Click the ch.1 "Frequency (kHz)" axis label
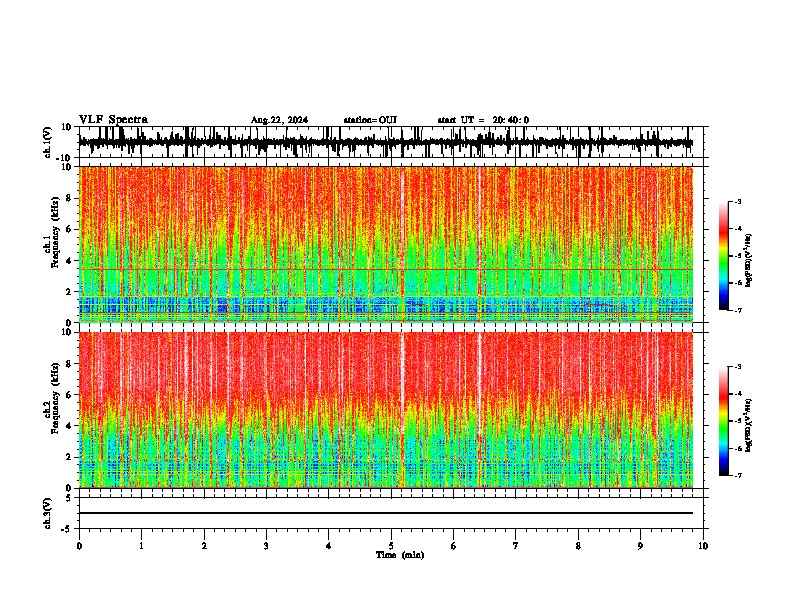792x612 pixels. (x=55, y=233)
